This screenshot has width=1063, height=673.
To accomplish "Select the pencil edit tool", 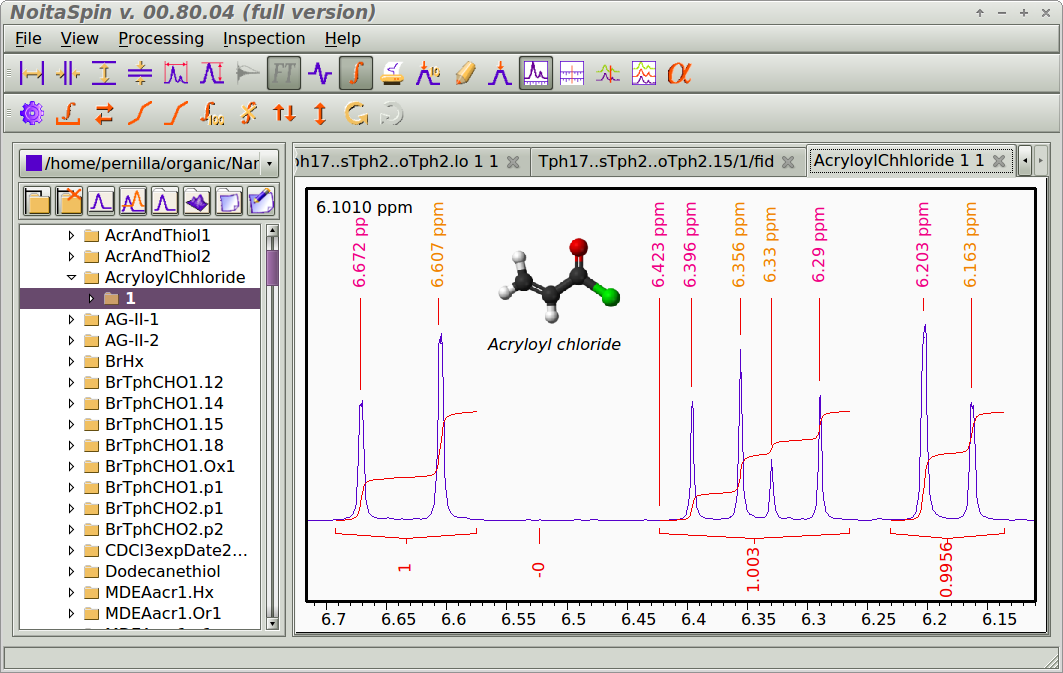I will tap(464, 73).
